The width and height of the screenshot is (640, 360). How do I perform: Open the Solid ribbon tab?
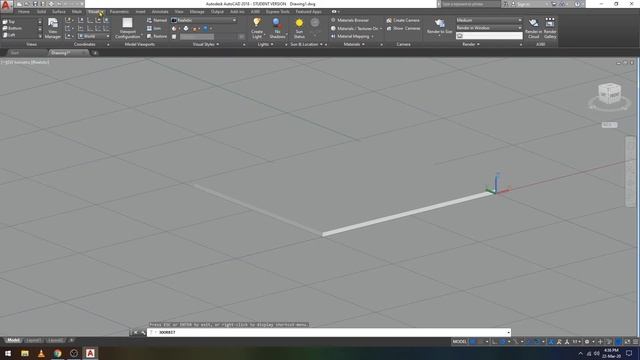click(x=41, y=12)
